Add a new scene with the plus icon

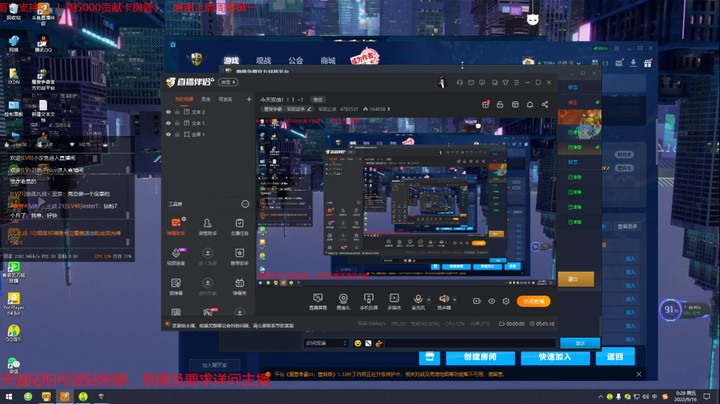249,99
